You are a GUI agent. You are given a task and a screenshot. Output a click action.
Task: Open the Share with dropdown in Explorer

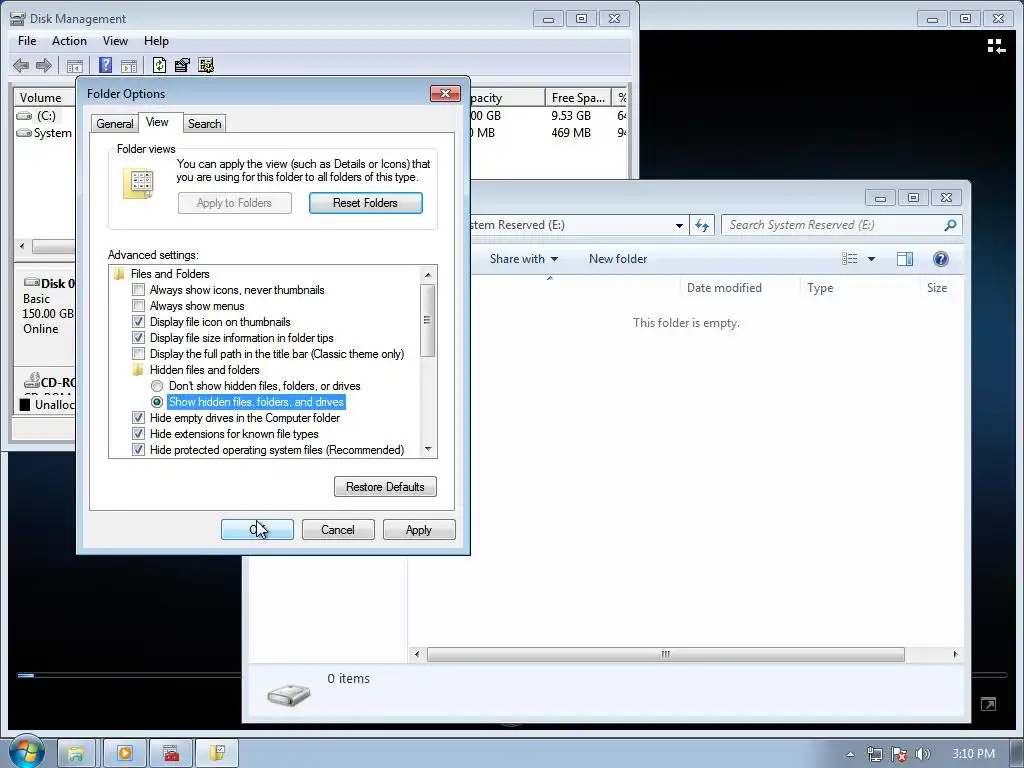524,259
